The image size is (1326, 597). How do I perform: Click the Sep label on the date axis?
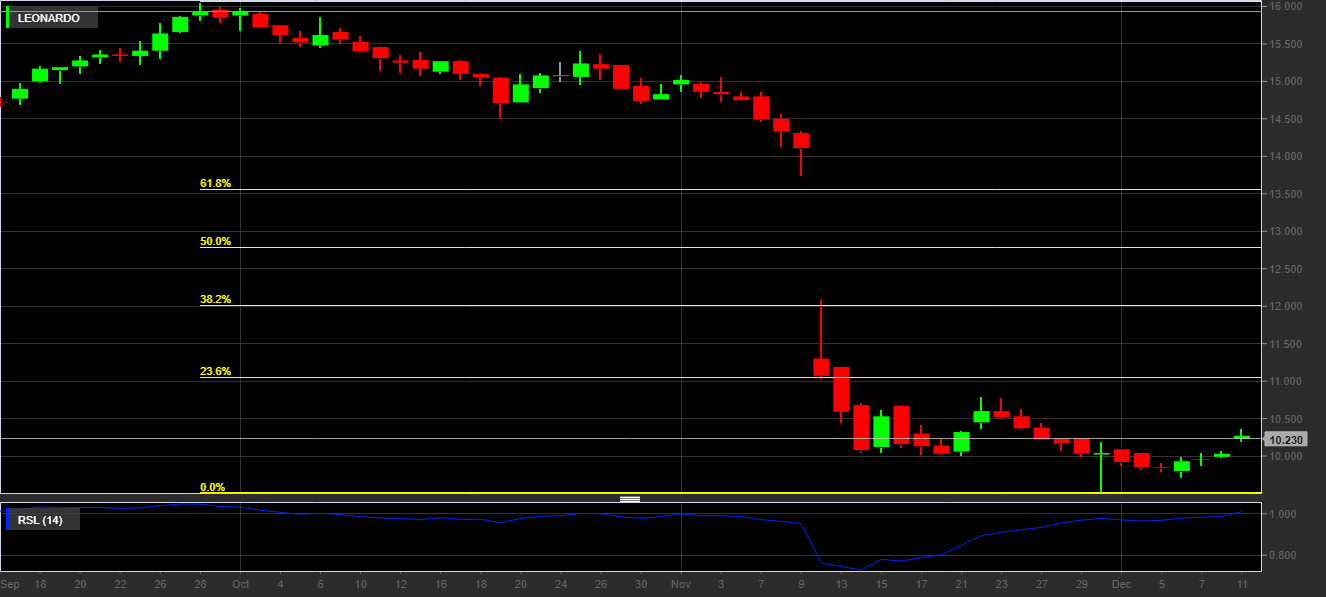tap(10, 583)
